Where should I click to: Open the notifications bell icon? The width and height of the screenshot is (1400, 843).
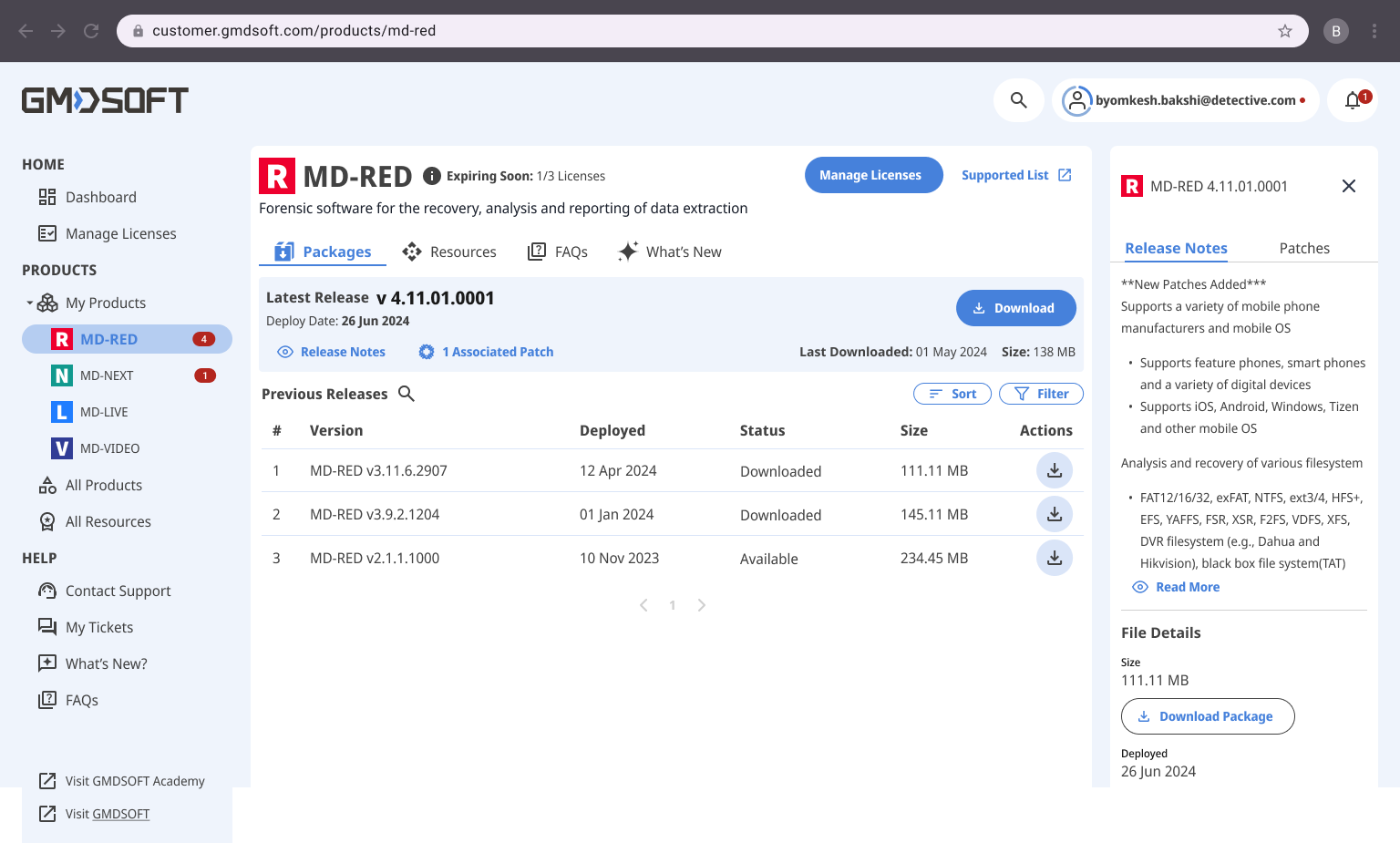[x=1353, y=100]
